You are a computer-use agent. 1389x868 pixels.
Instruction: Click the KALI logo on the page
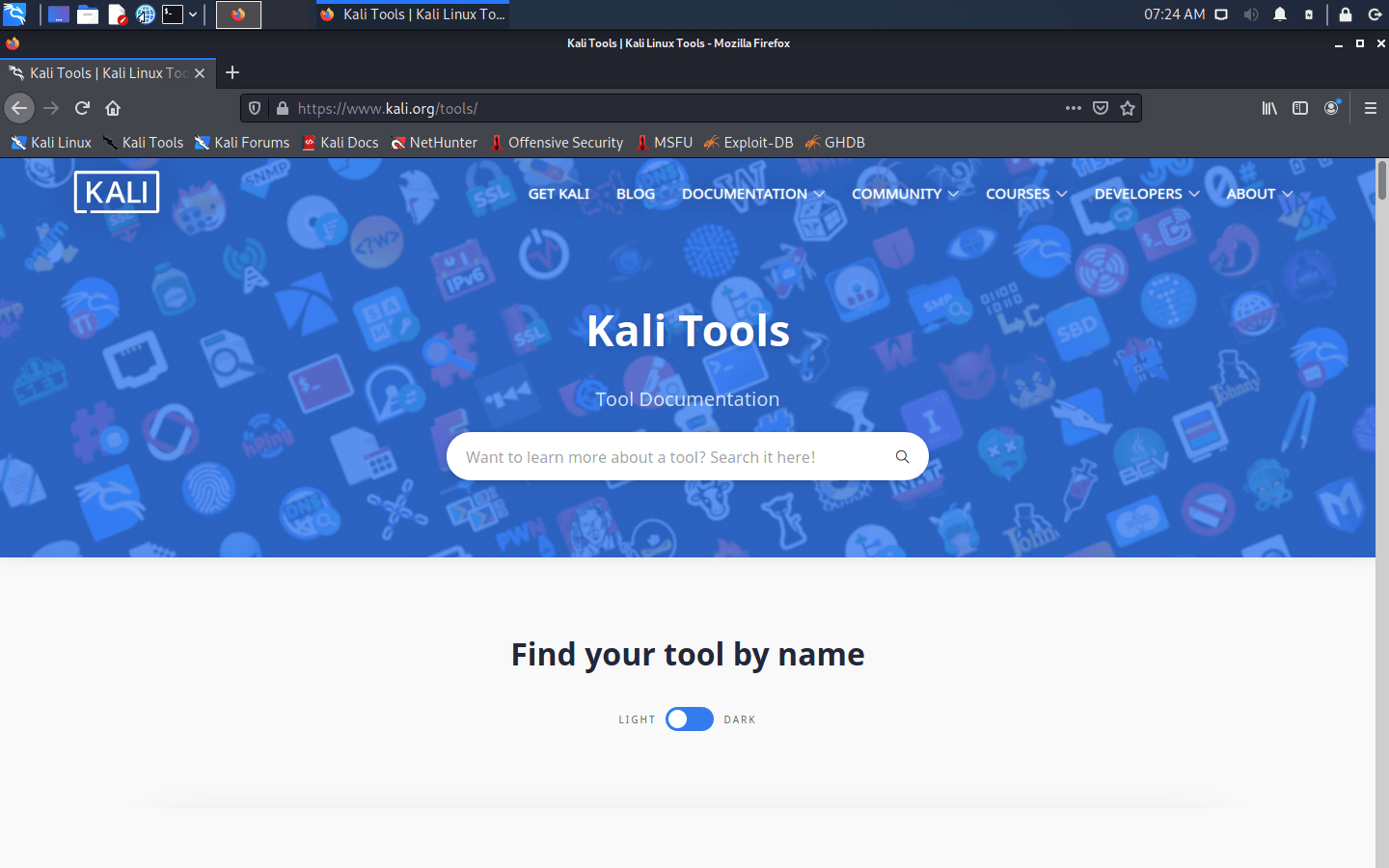[117, 192]
